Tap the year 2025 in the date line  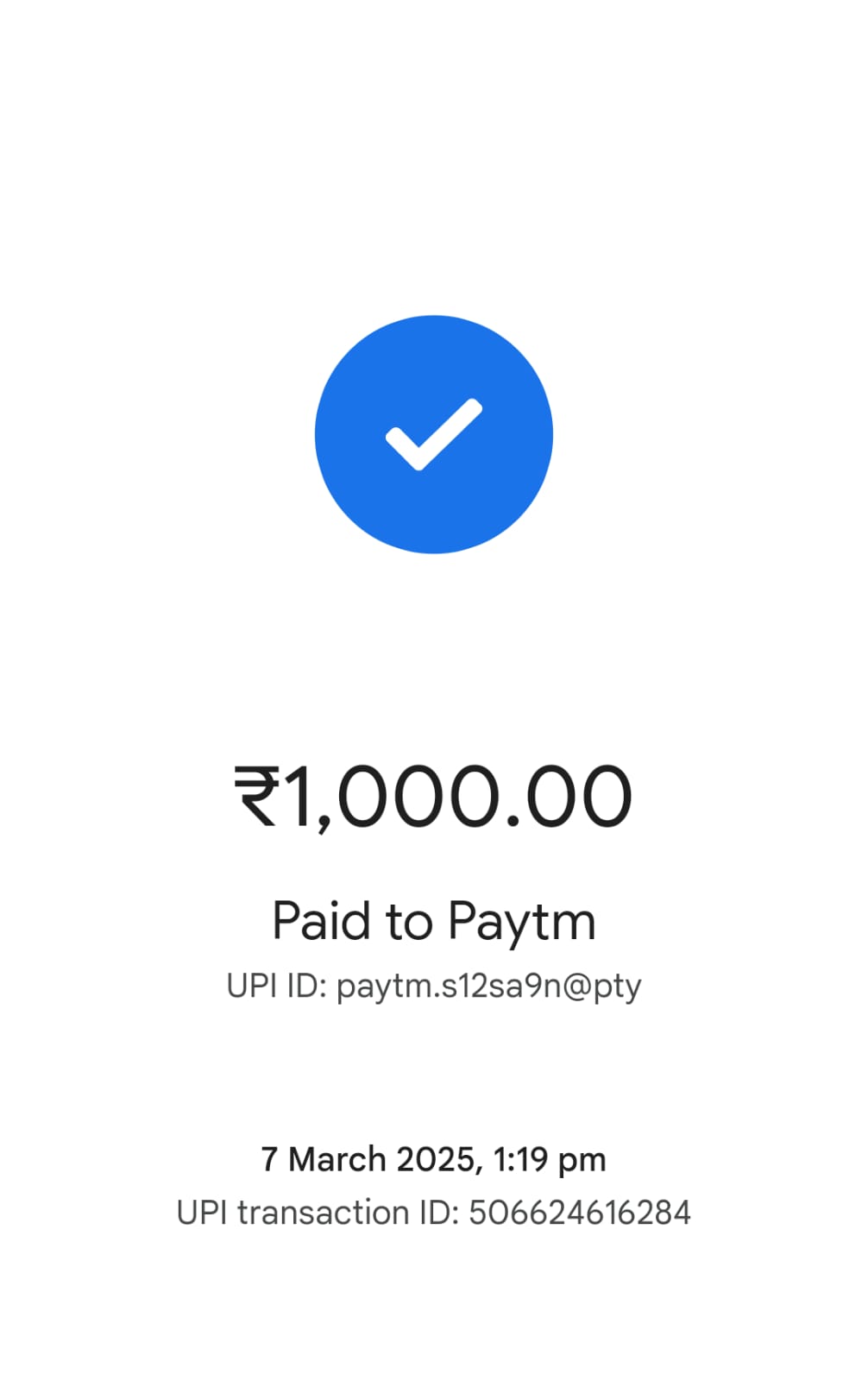pyautogui.click(x=434, y=1160)
